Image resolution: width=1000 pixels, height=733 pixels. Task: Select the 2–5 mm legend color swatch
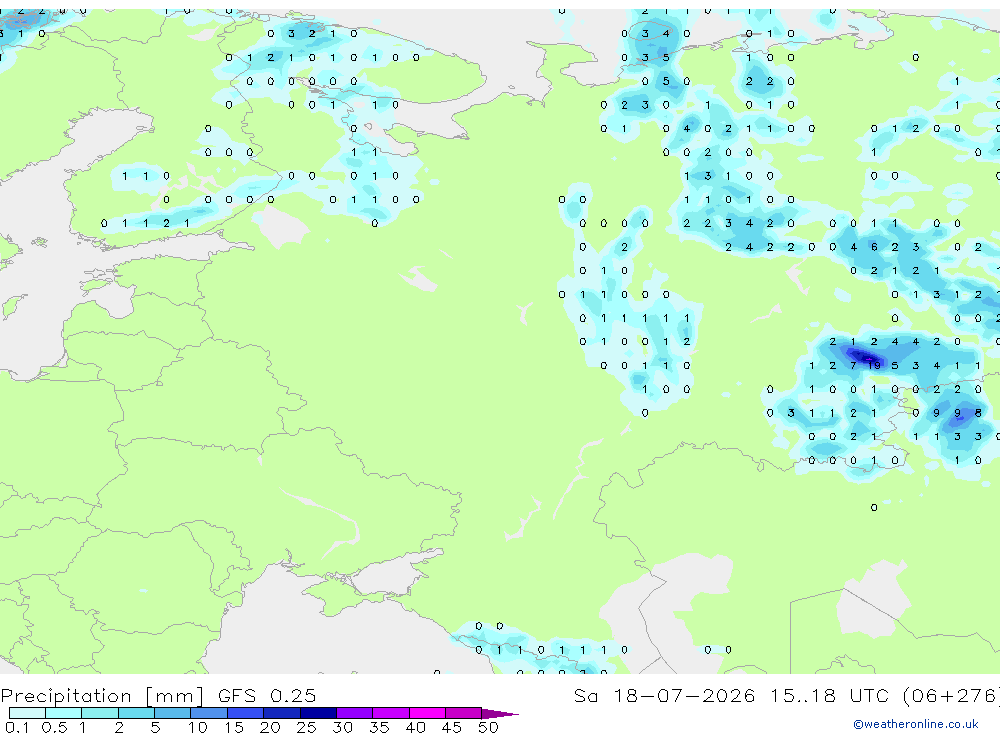[136, 713]
